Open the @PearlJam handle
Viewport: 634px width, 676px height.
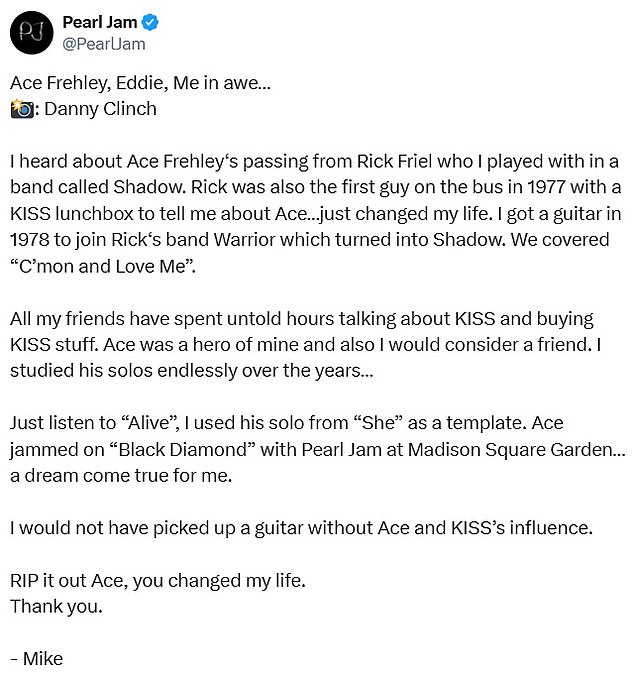coord(104,44)
